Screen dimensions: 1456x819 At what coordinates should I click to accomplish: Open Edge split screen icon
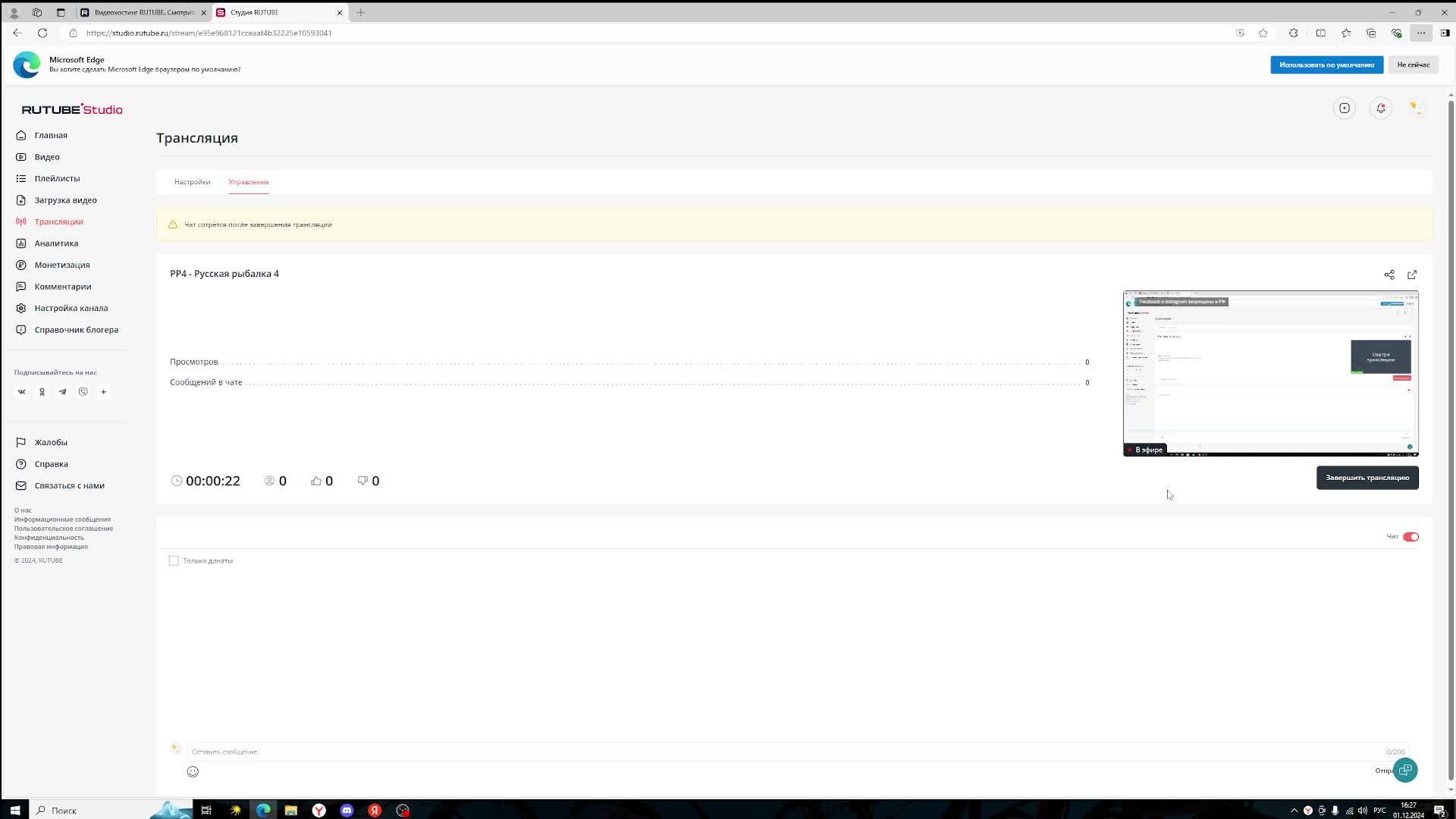pyautogui.click(x=1321, y=33)
